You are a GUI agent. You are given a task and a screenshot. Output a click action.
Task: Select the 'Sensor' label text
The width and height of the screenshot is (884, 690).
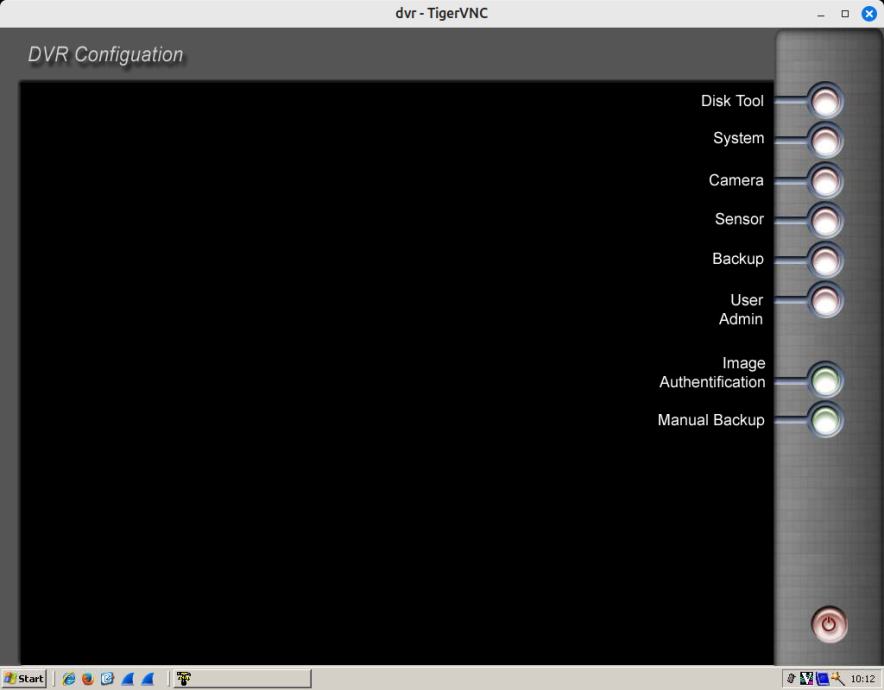coord(739,219)
